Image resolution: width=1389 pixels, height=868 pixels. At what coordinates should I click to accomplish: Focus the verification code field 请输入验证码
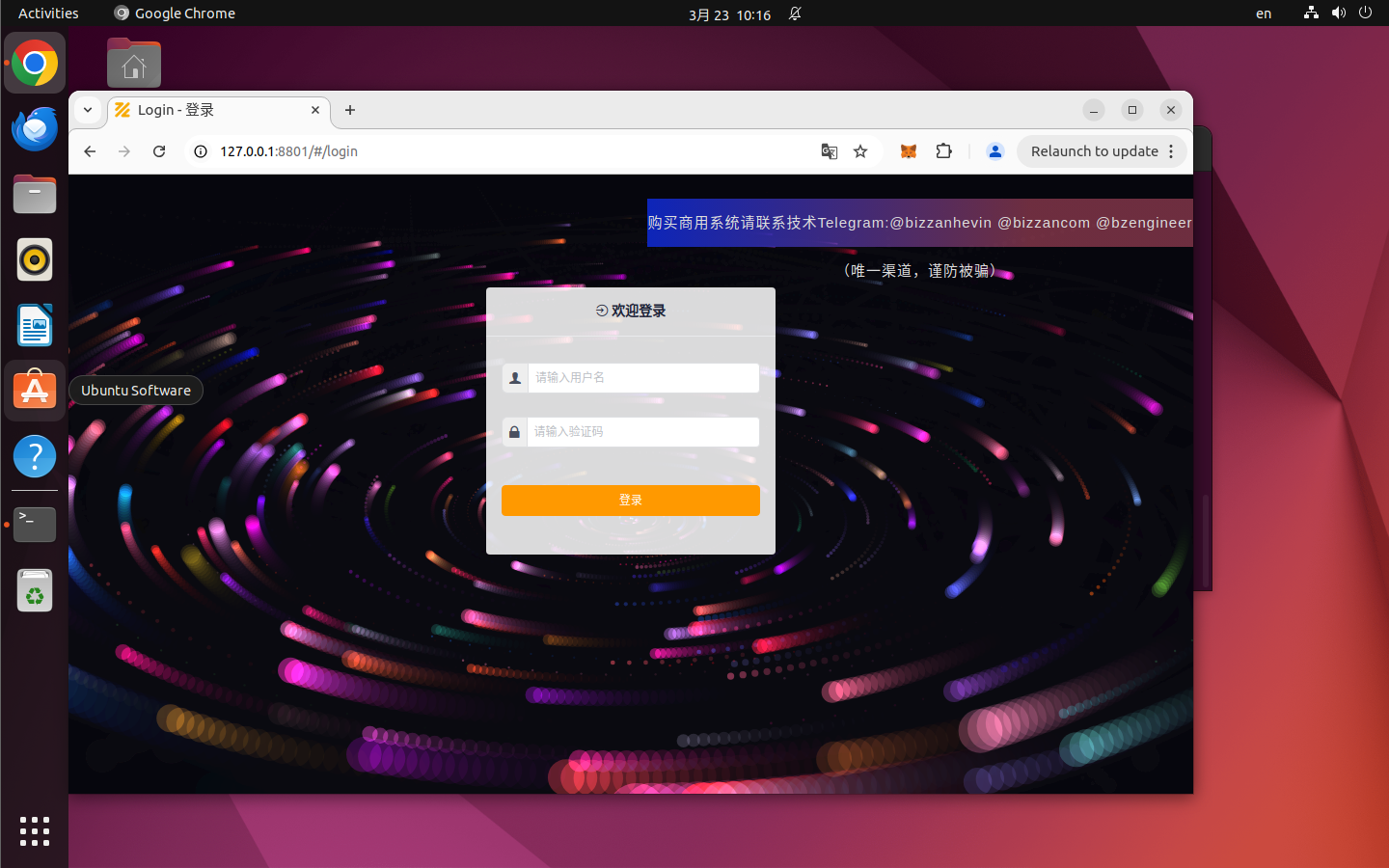point(643,432)
